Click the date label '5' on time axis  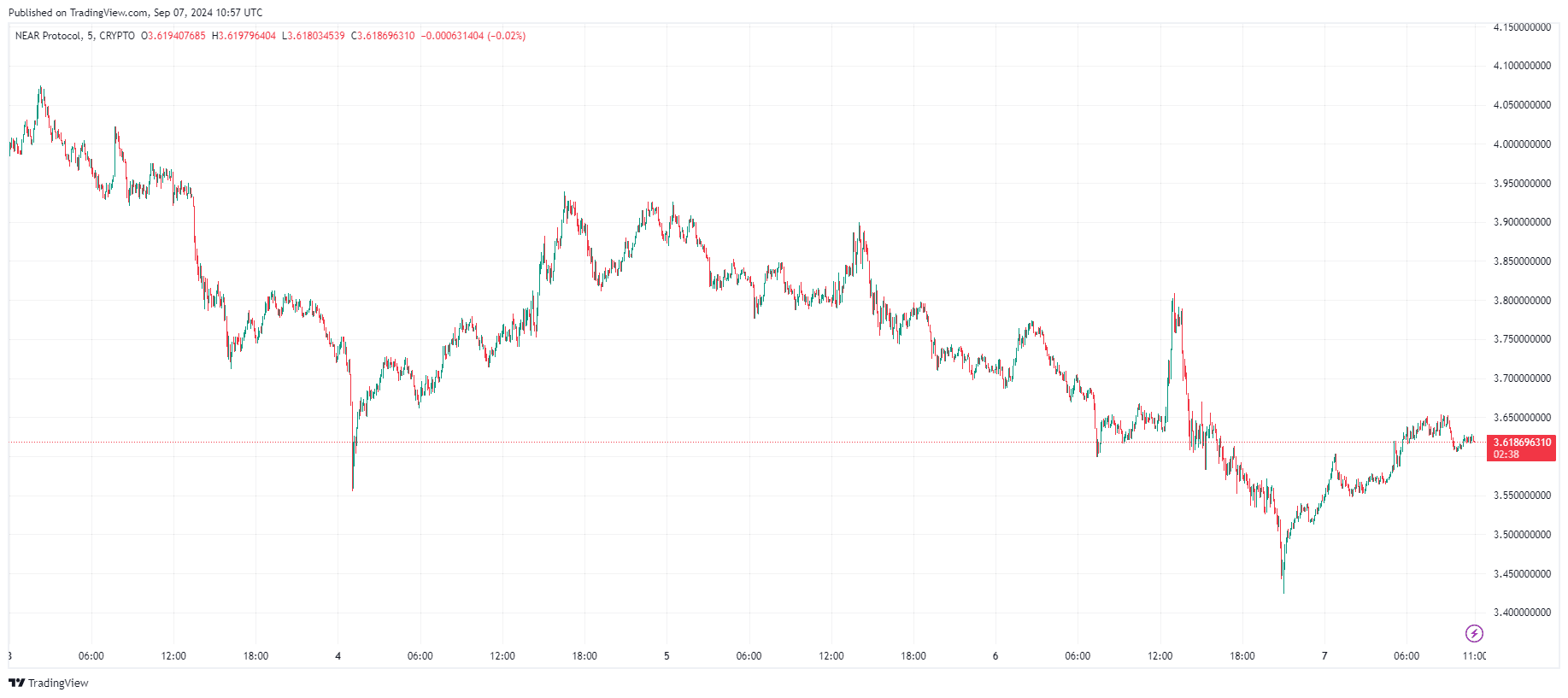(667, 656)
